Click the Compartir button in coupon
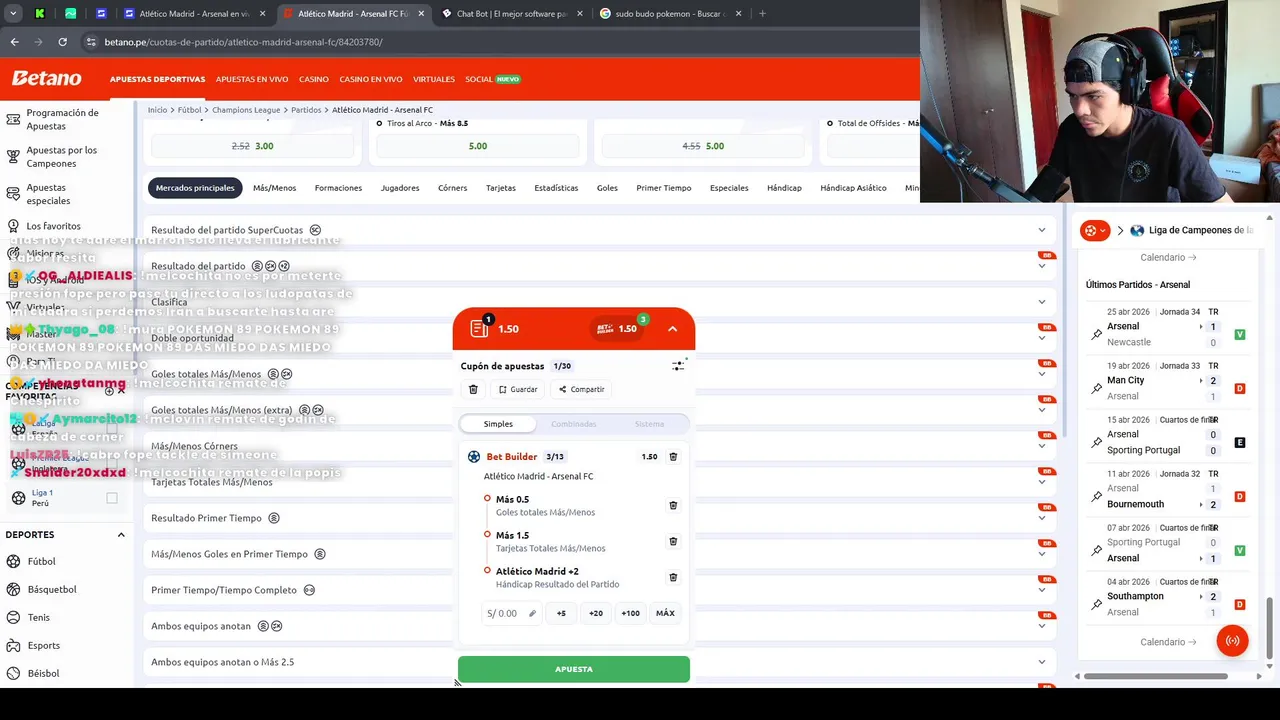This screenshot has width=1280, height=720. pyautogui.click(x=581, y=389)
